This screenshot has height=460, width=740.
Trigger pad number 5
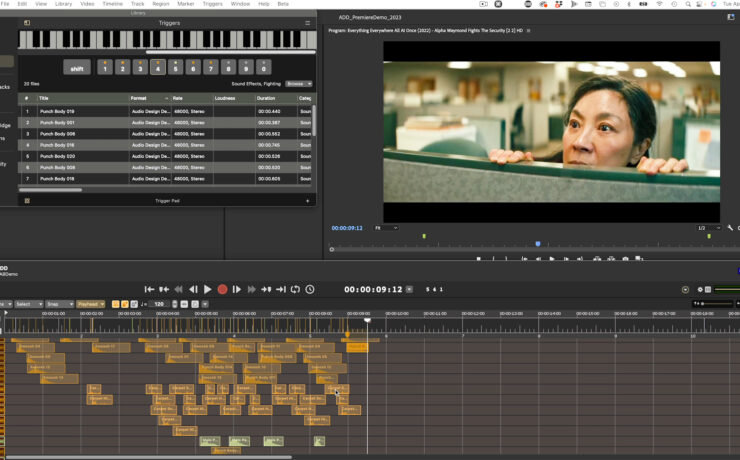[x=176, y=68]
